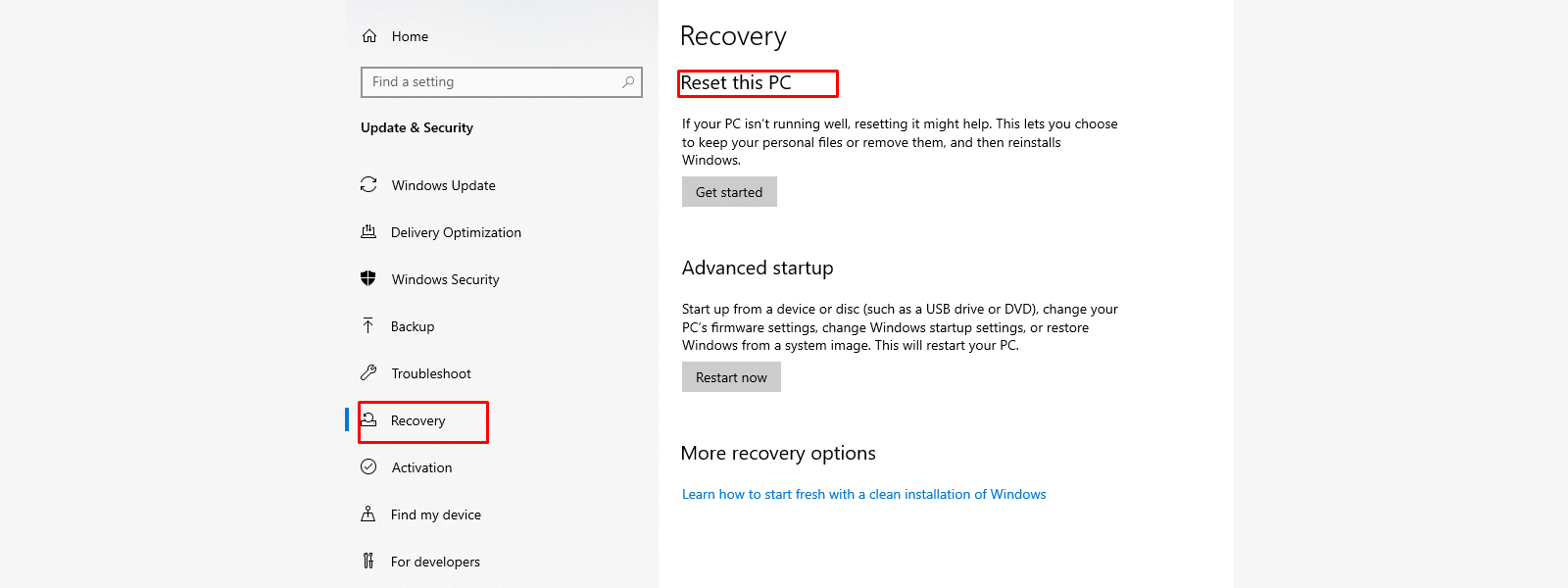
Task: Open the Windows Update section
Action: coord(443,185)
